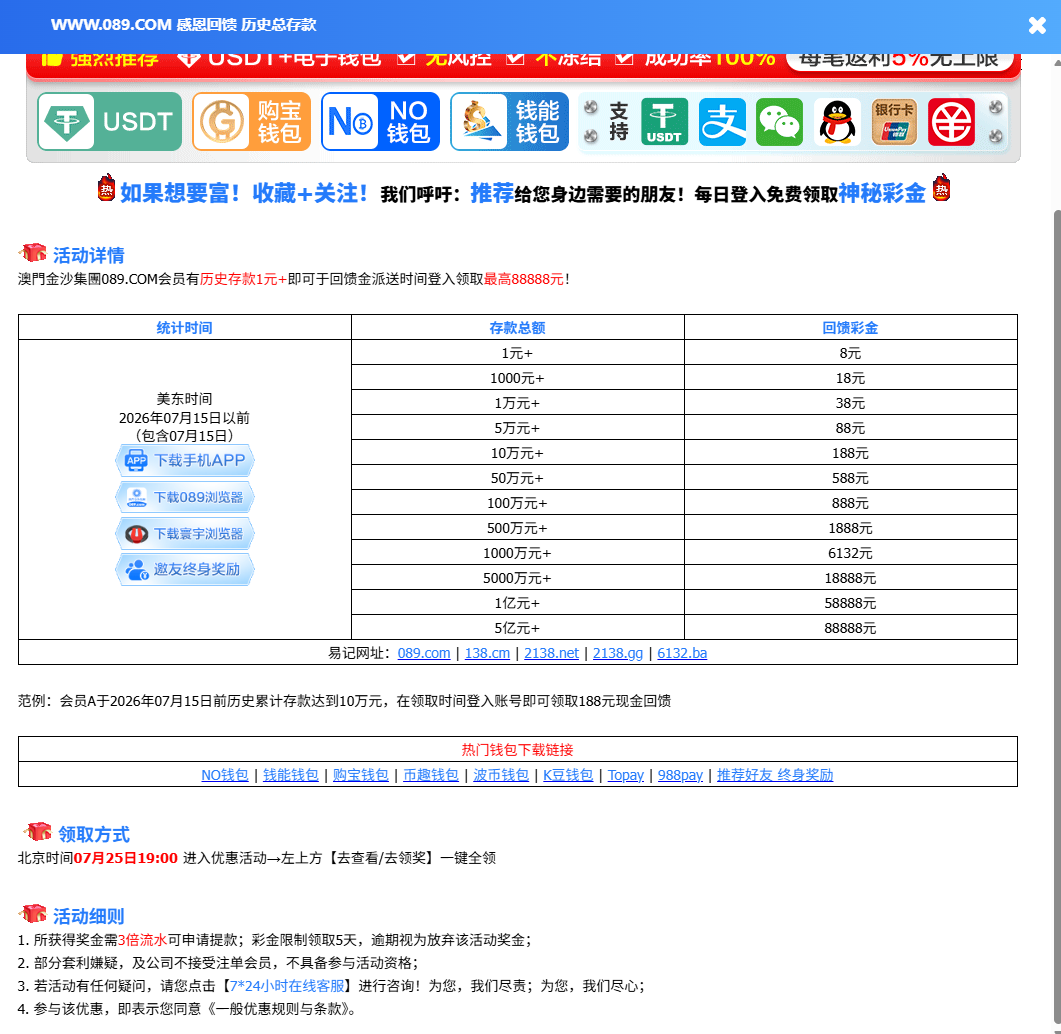Click the Alipay payment icon
The height and width of the screenshot is (1034, 1061).
point(722,122)
